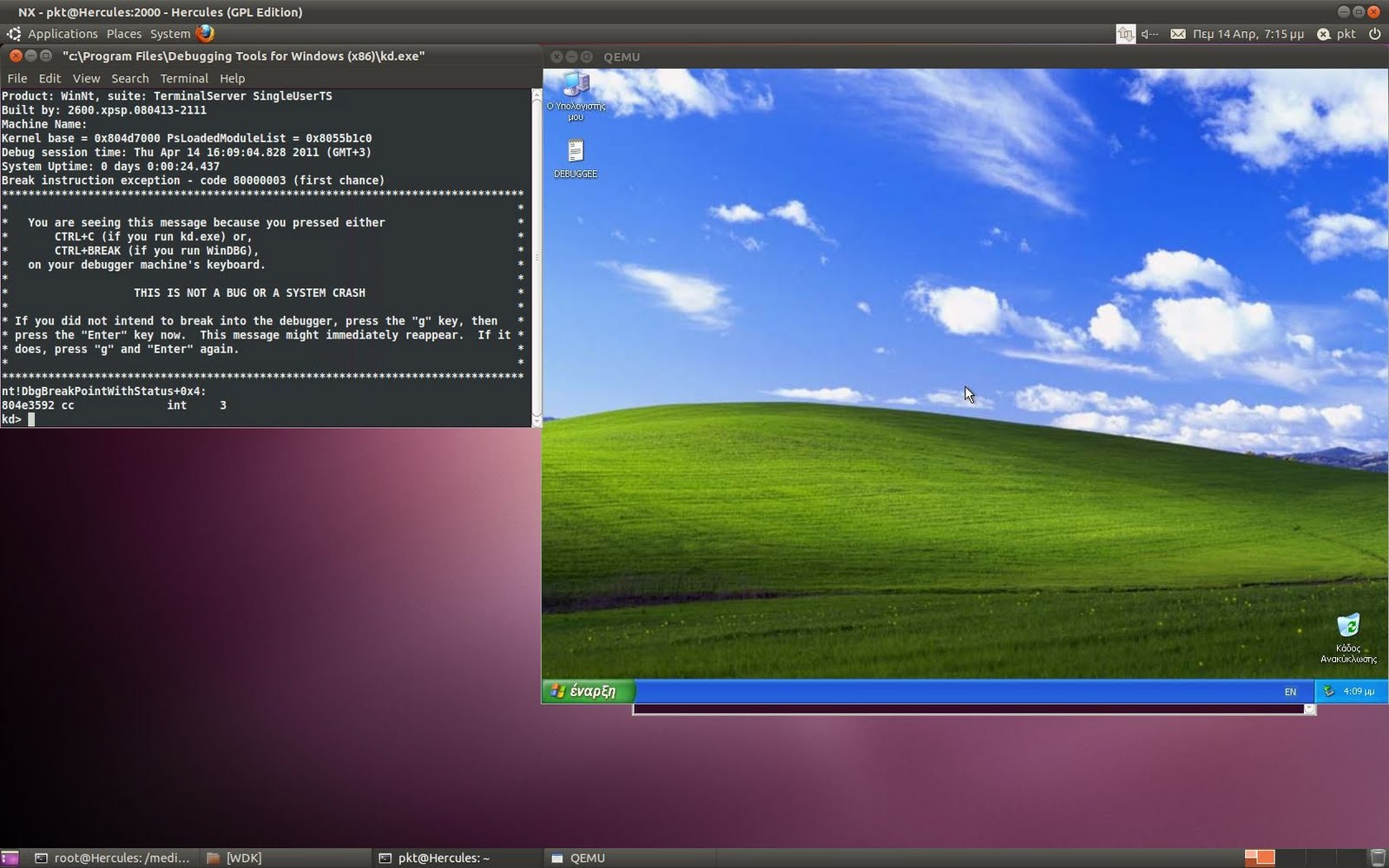The image size is (1389, 868).
Task: Click the EN language indicator in XP taskbar
Action: [1290, 692]
